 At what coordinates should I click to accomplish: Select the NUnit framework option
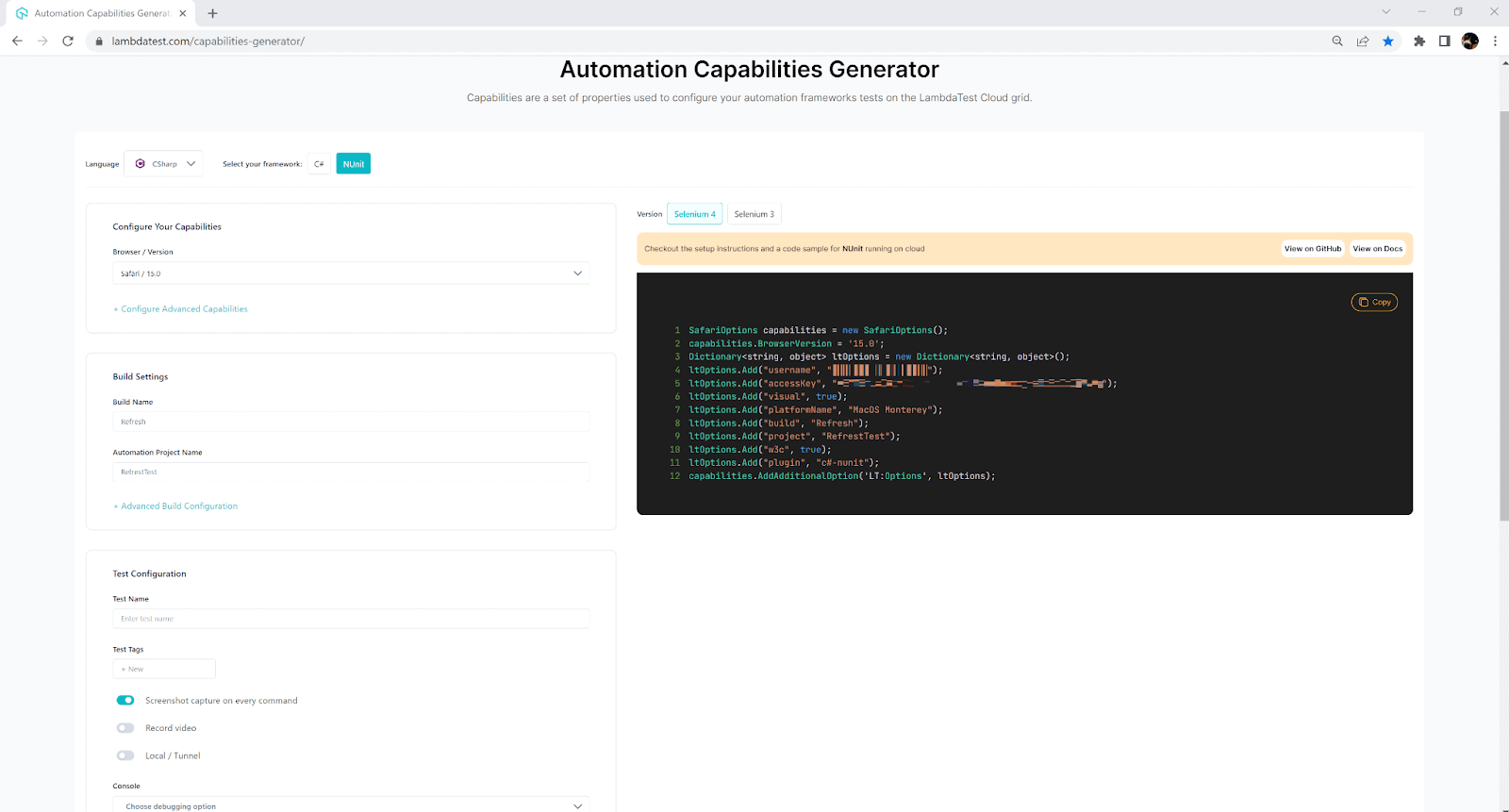pos(354,164)
